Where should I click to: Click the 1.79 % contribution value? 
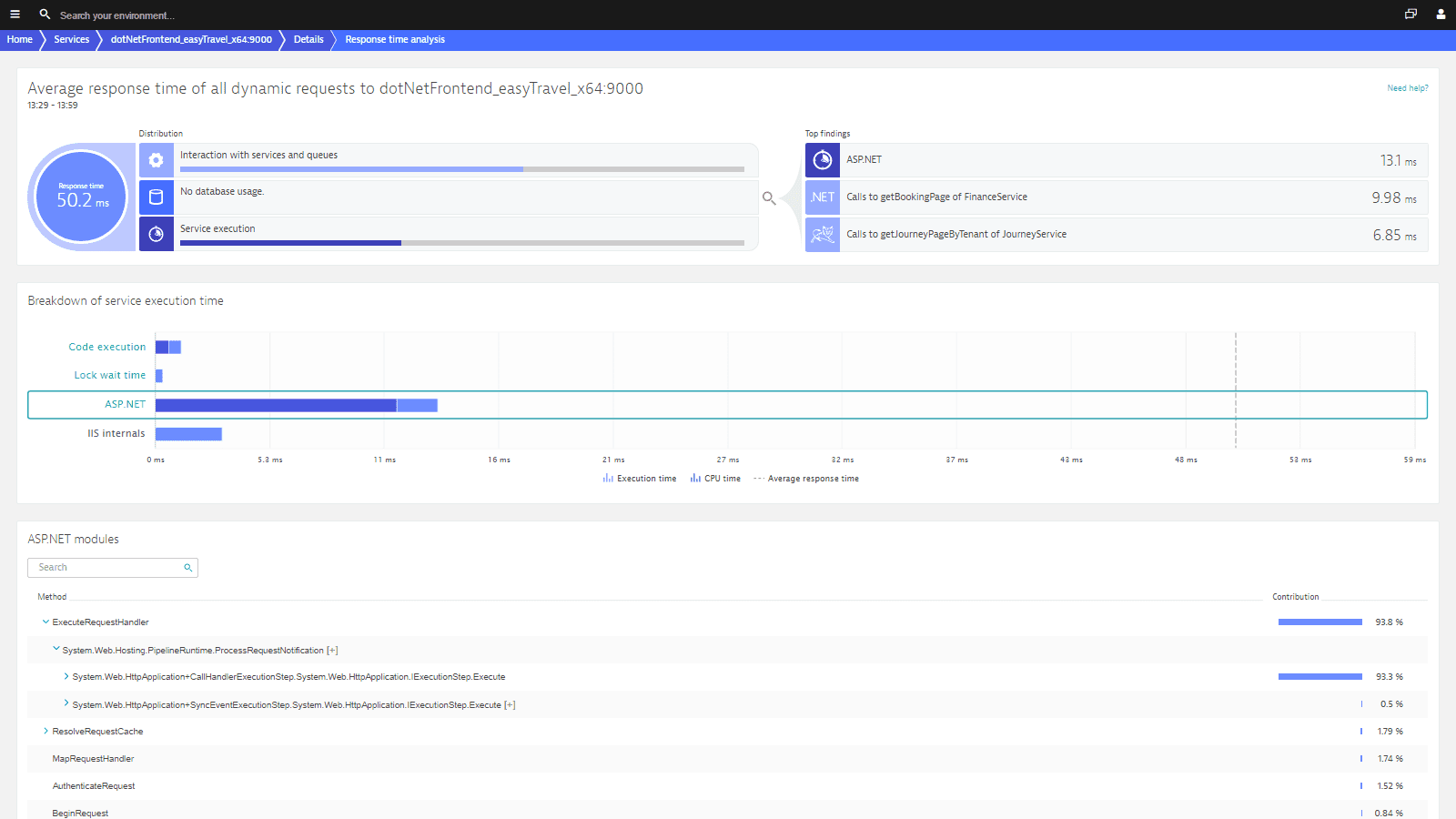click(1390, 732)
